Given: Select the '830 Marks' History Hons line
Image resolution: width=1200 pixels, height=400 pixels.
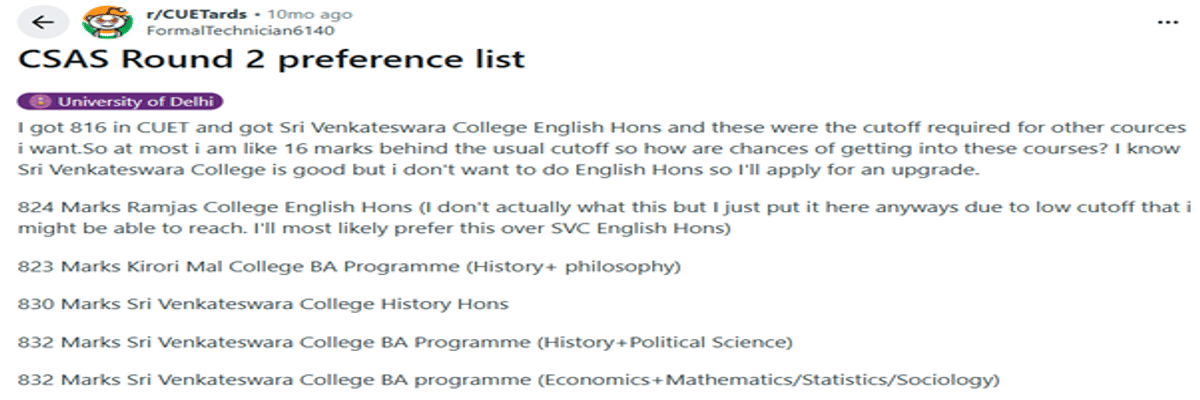Looking at the screenshot, I should tap(263, 304).
